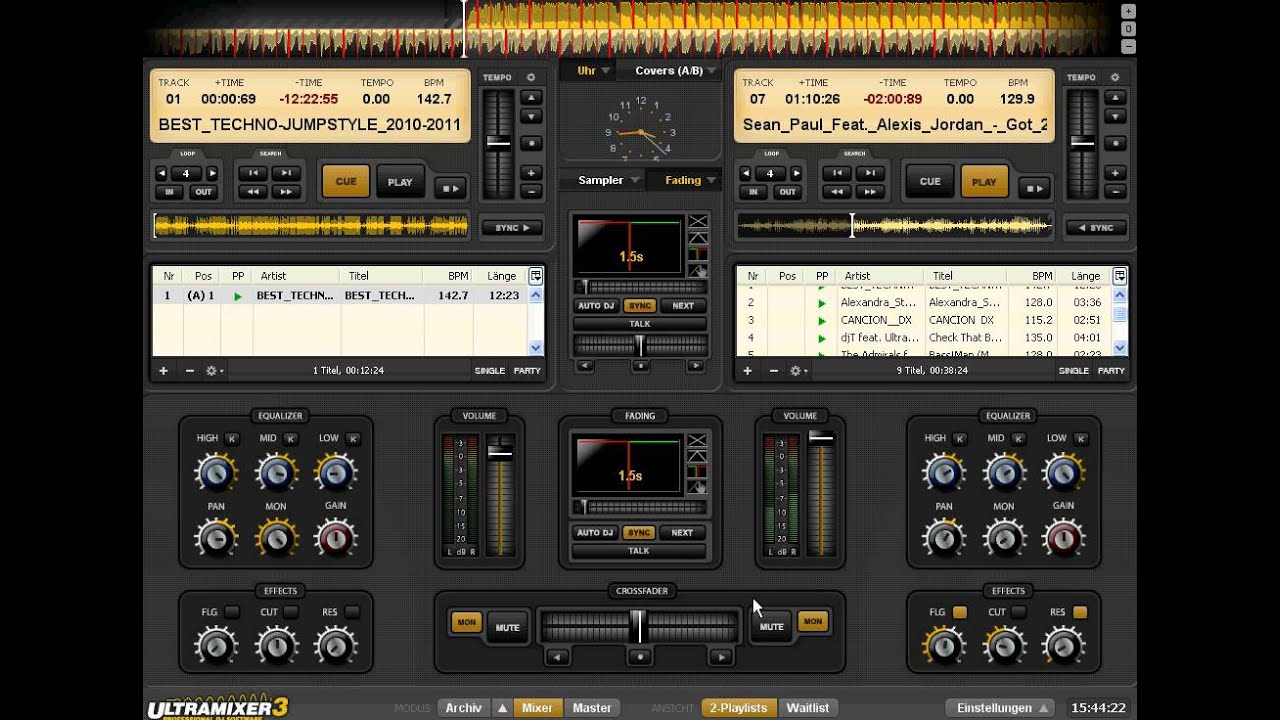
Task: Select 2-Playlists view
Action: tap(739, 708)
